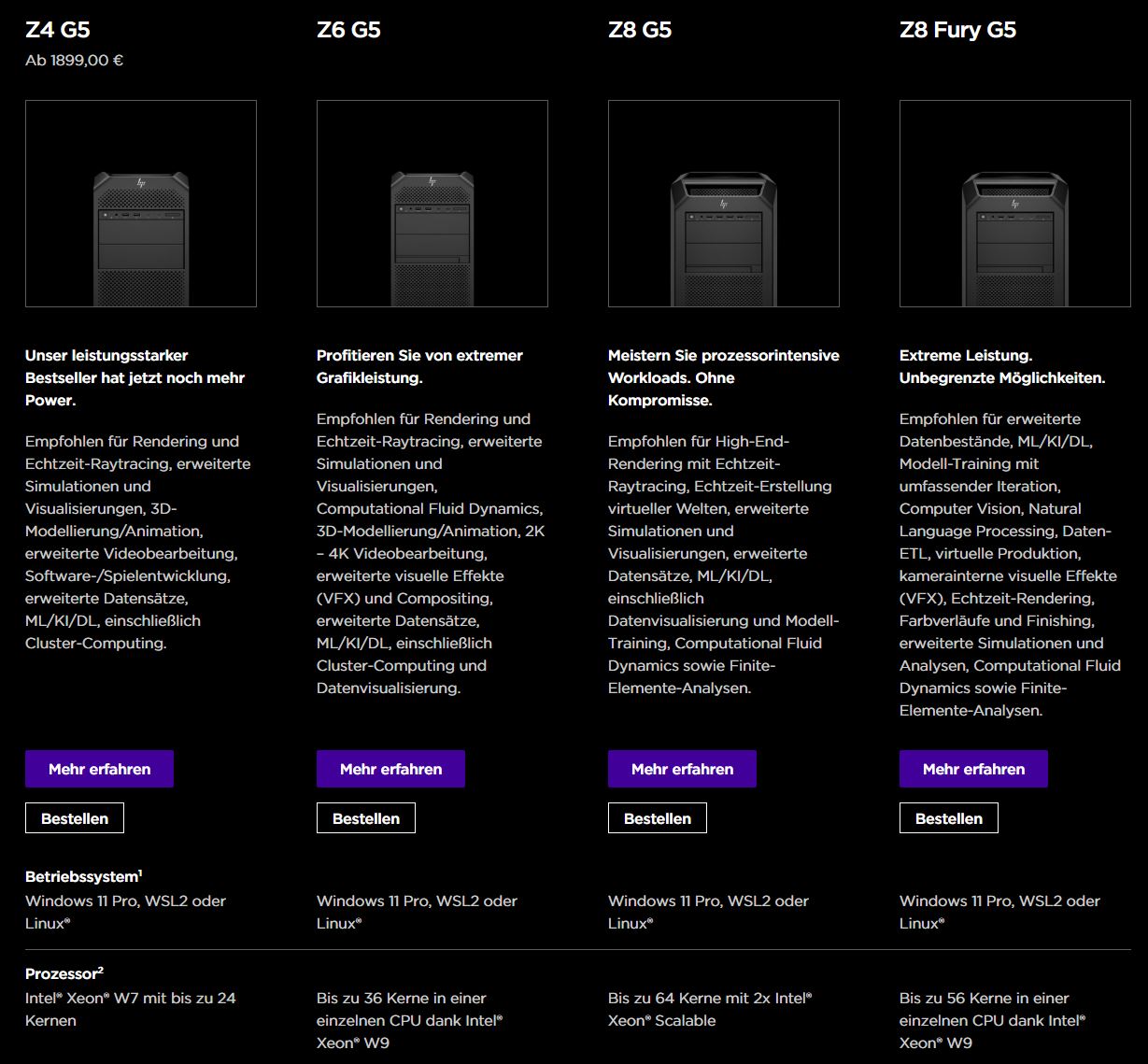The width and height of the screenshot is (1148, 1064).
Task: Select the Z8 G5 workstation image
Action: pos(724,204)
